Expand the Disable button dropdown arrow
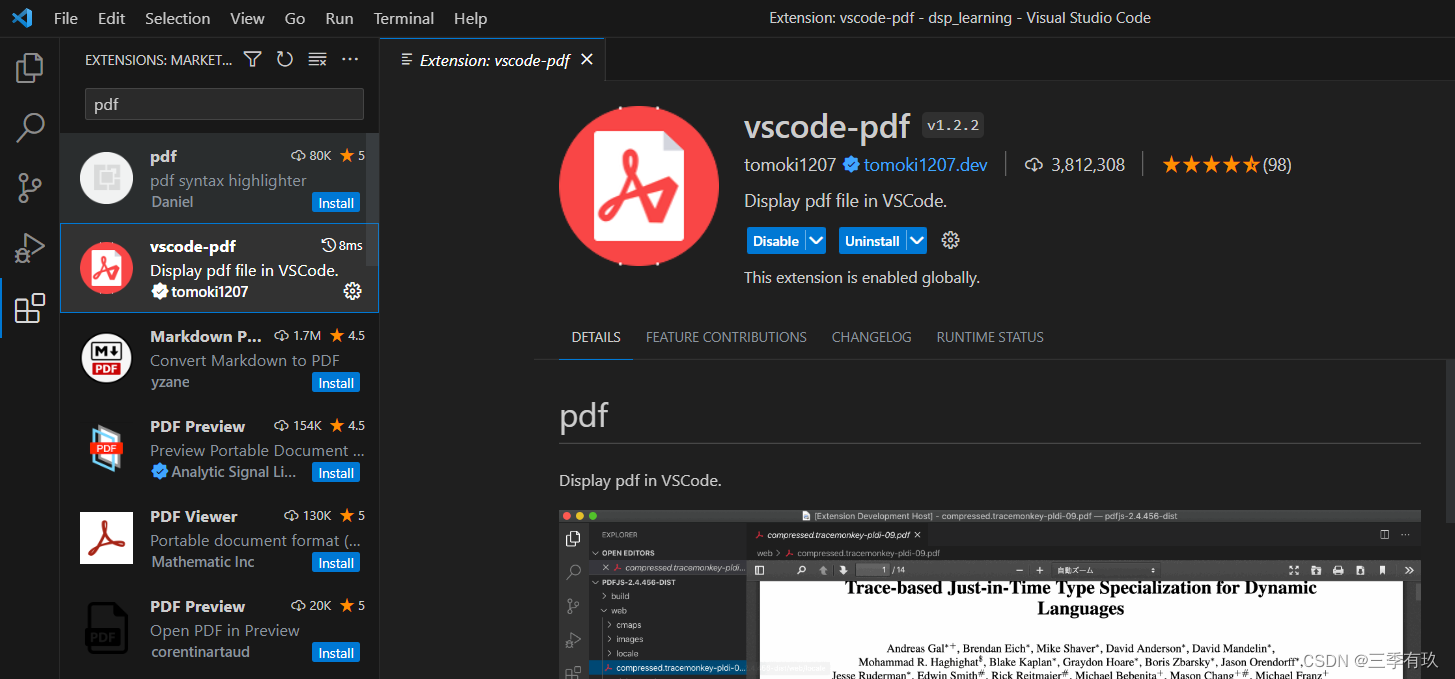Image resolution: width=1455 pixels, height=679 pixels. [x=816, y=240]
